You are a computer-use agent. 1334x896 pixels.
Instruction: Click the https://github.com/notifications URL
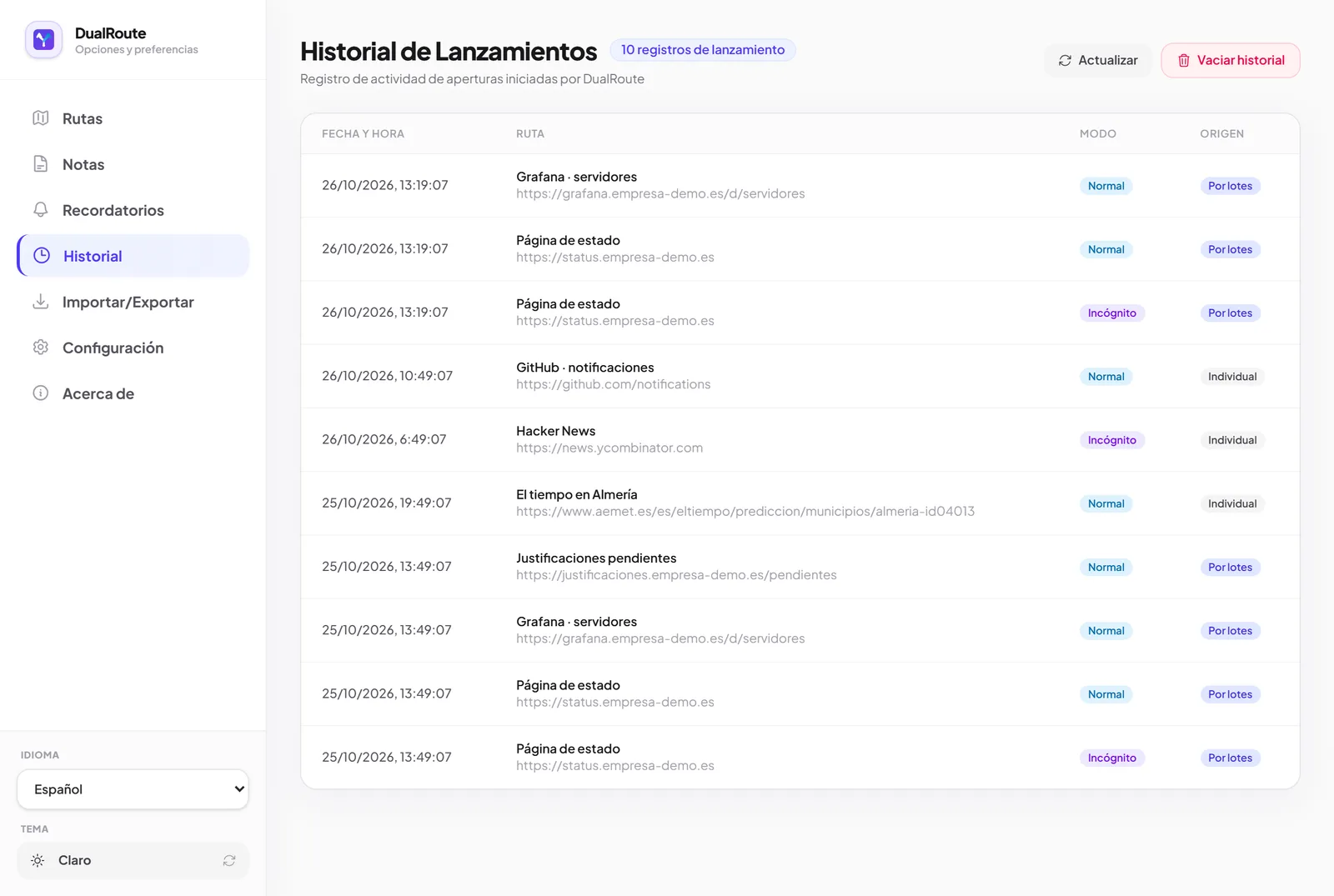click(x=613, y=384)
